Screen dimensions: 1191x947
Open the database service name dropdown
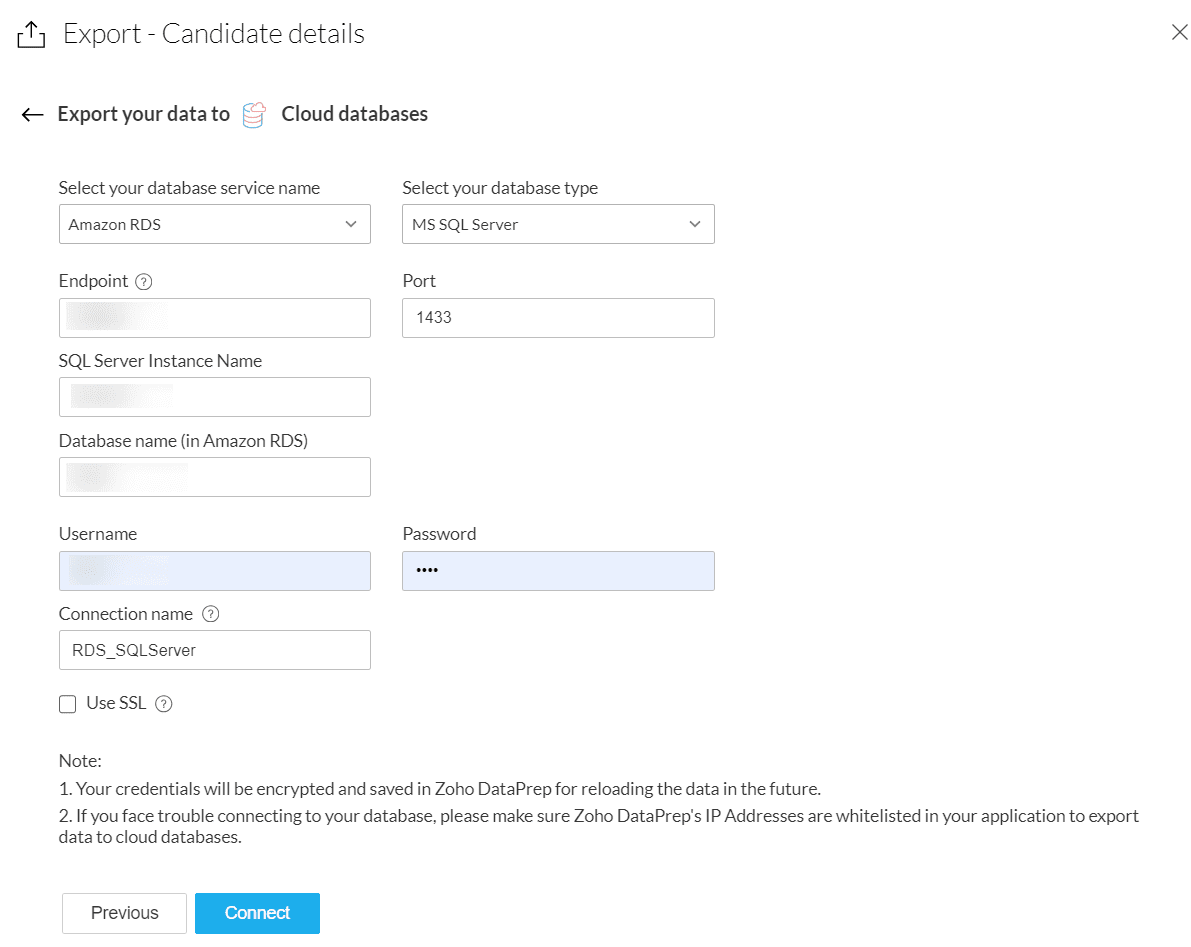(x=214, y=224)
